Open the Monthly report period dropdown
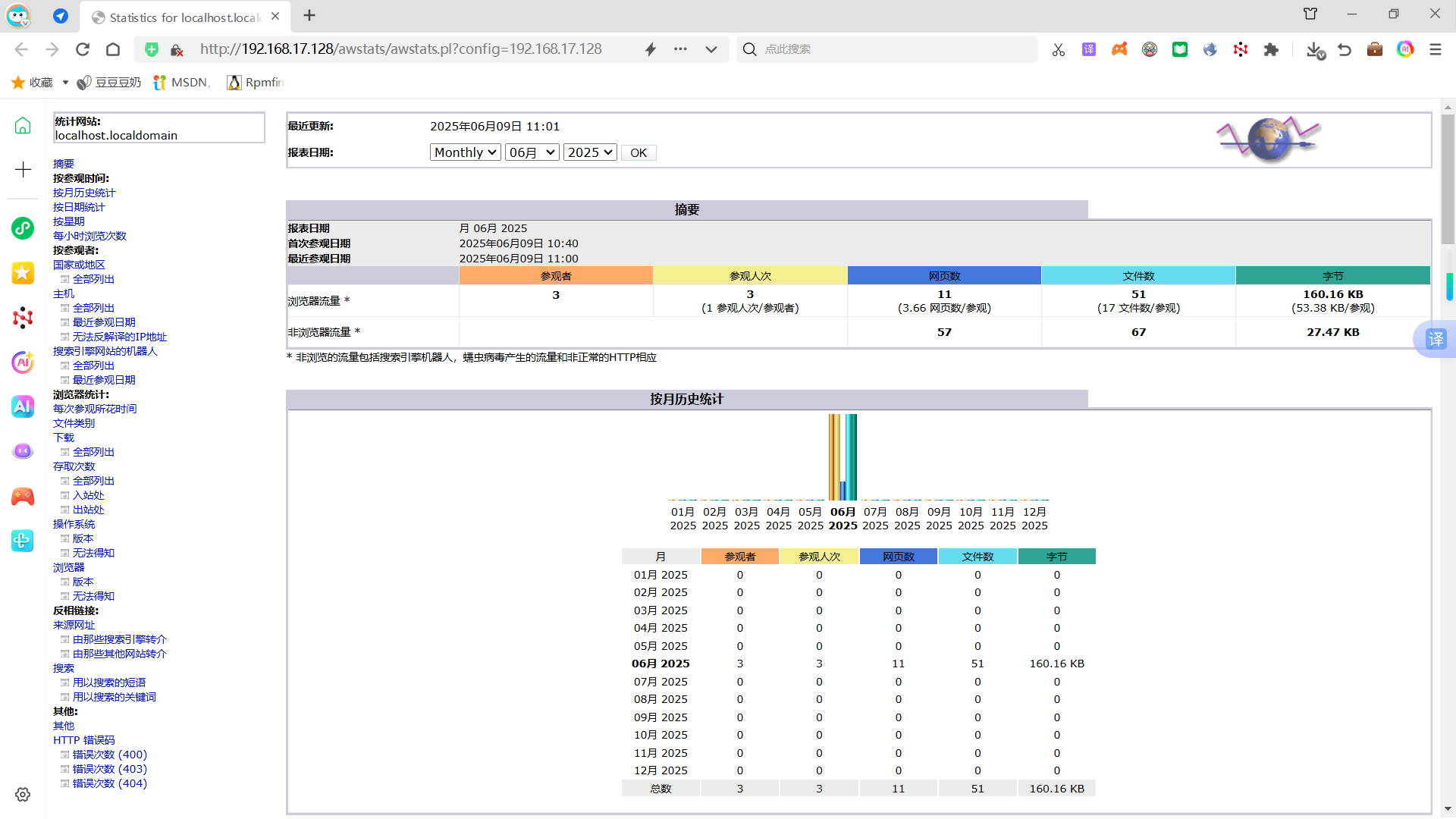 pyautogui.click(x=465, y=152)
